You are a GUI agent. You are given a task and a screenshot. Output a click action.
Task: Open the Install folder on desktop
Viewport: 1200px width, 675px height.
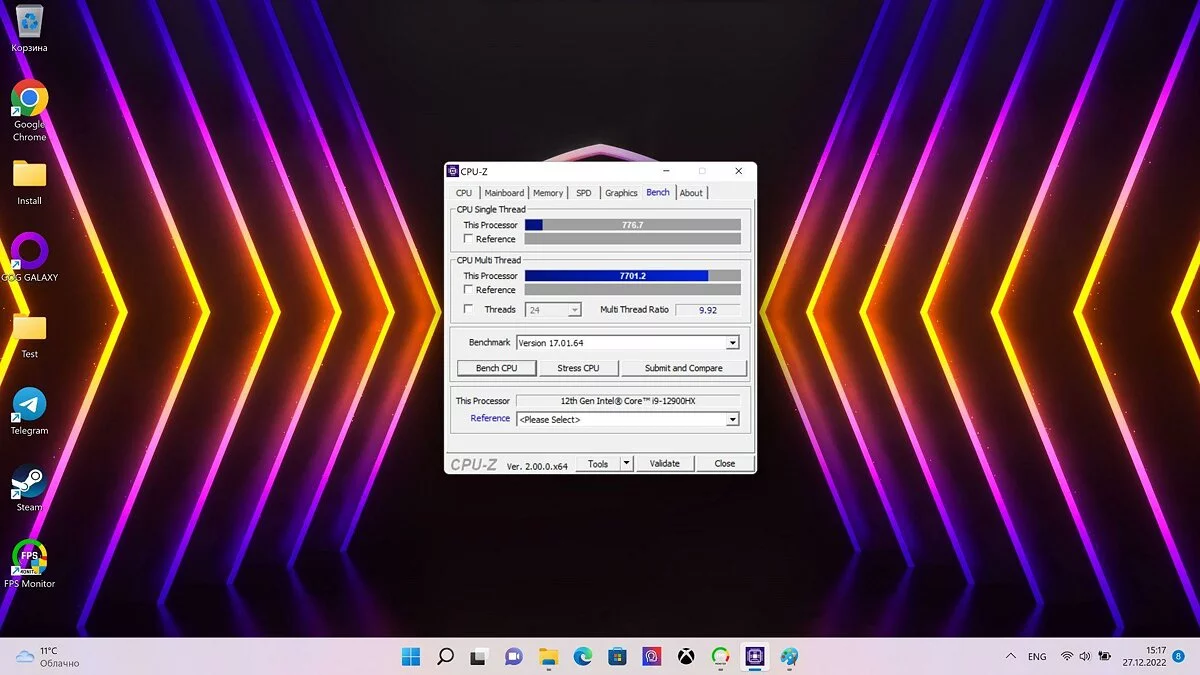[x=29, y=175]
